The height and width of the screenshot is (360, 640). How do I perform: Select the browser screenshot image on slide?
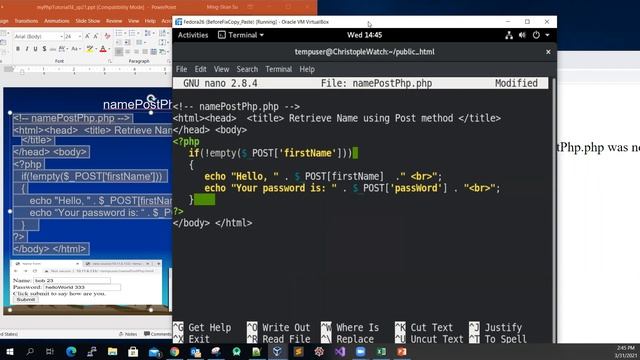(x=86, y=282)
